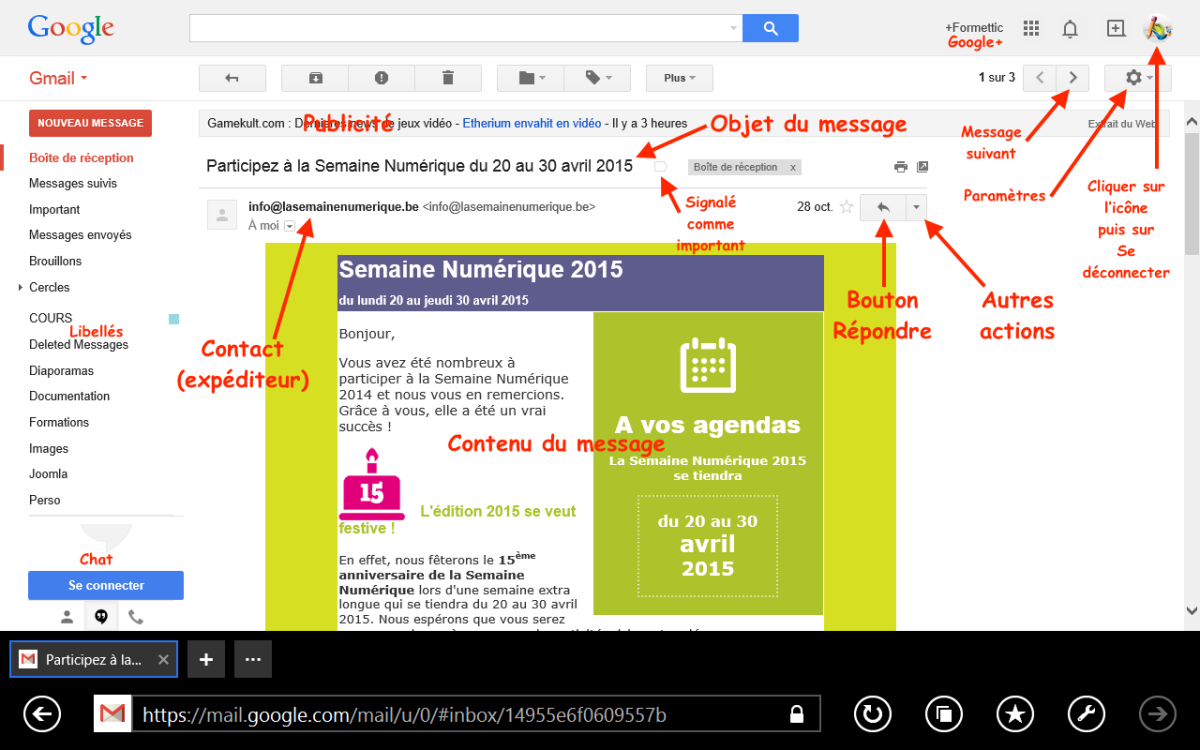Refresh the page in the browser
The height and width of the screenshot is (750, 1200).
click(x=873, y=713)
